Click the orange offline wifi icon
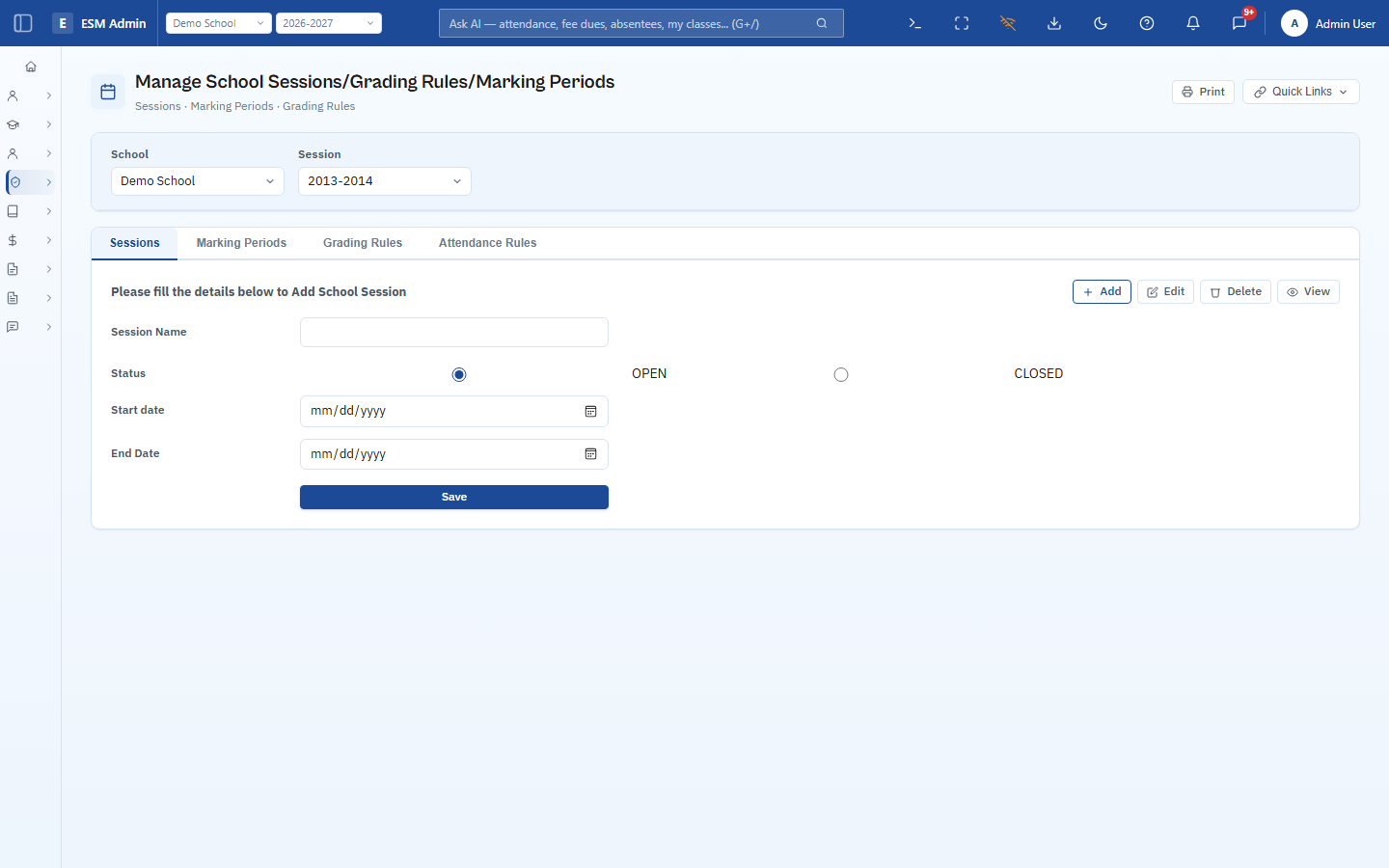The width and height of the screenshot is (1389, 868). pos(1008,23)
